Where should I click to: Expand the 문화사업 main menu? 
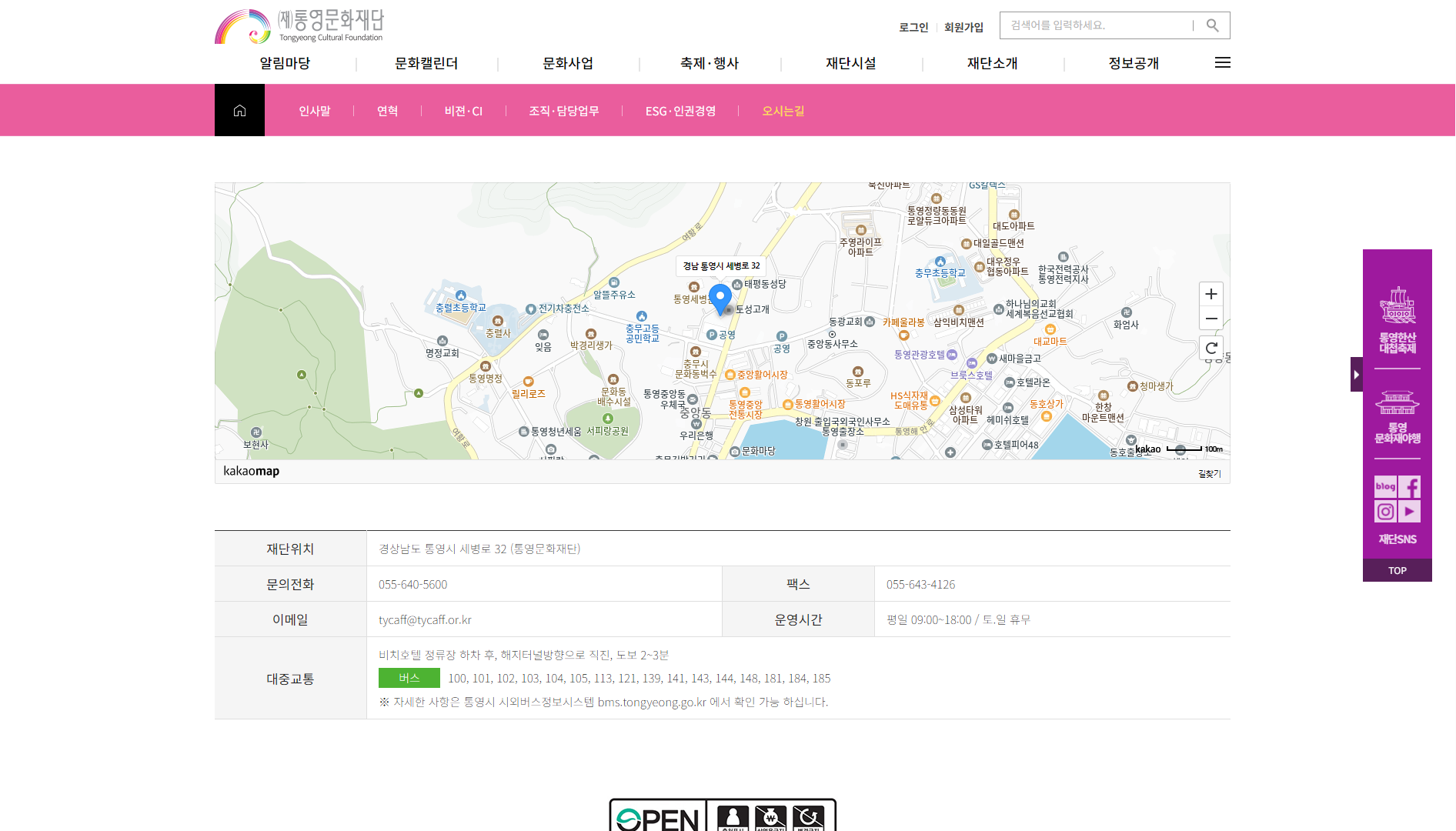click(568, 63)
